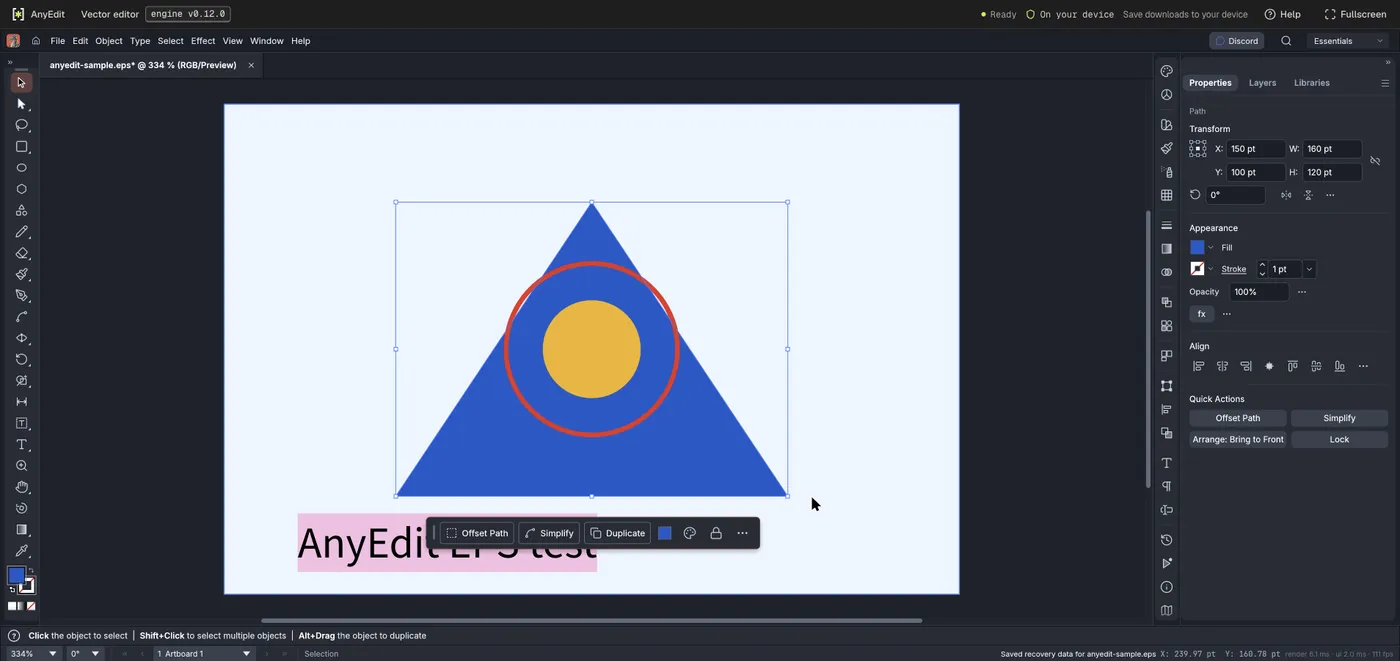This screenshot has width=1400, height=661.
Task: Switch to the Layers tab
Action: pos(1262,83)
